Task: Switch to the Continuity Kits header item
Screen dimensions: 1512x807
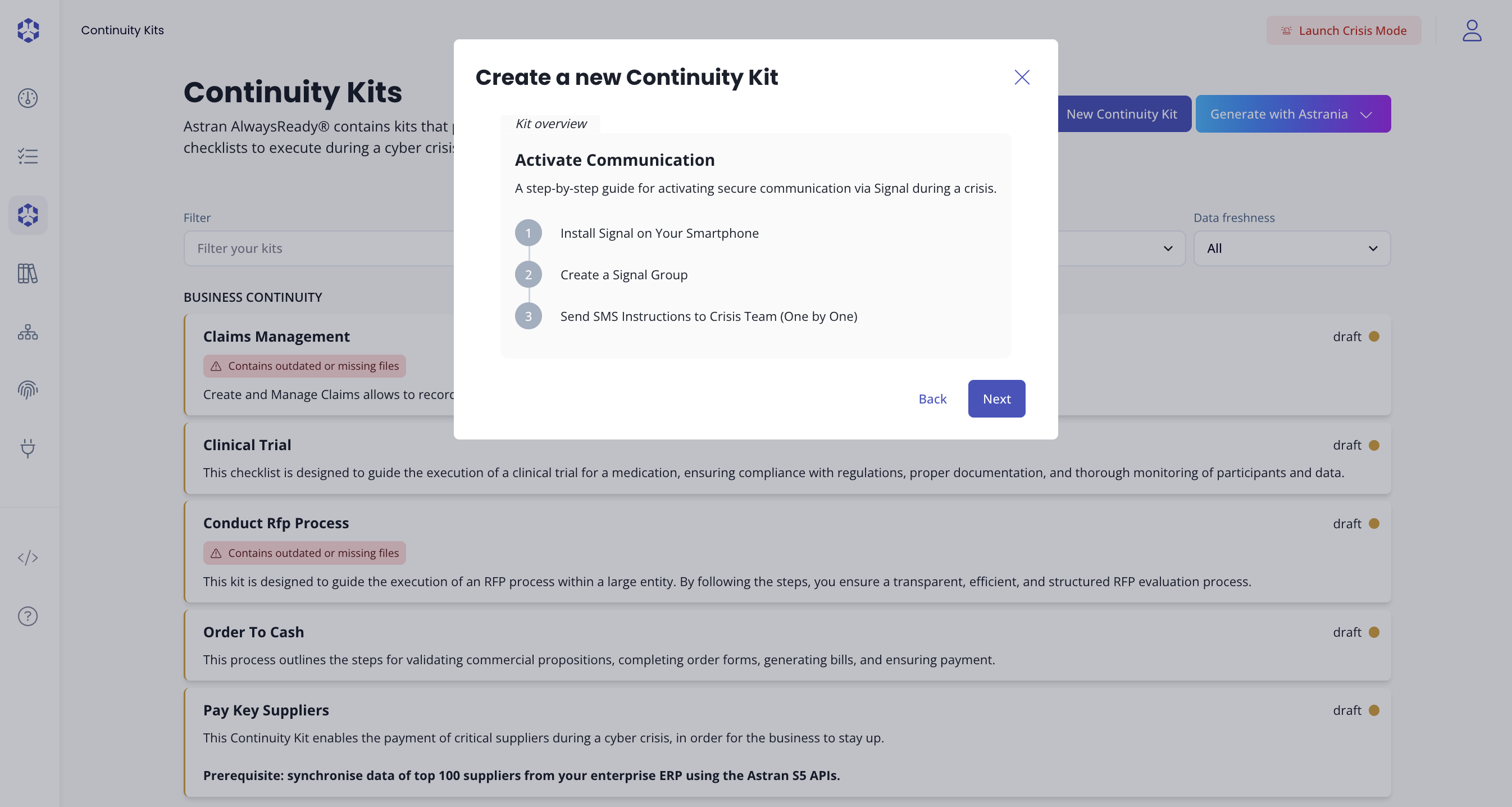Action: click(122, 30)
